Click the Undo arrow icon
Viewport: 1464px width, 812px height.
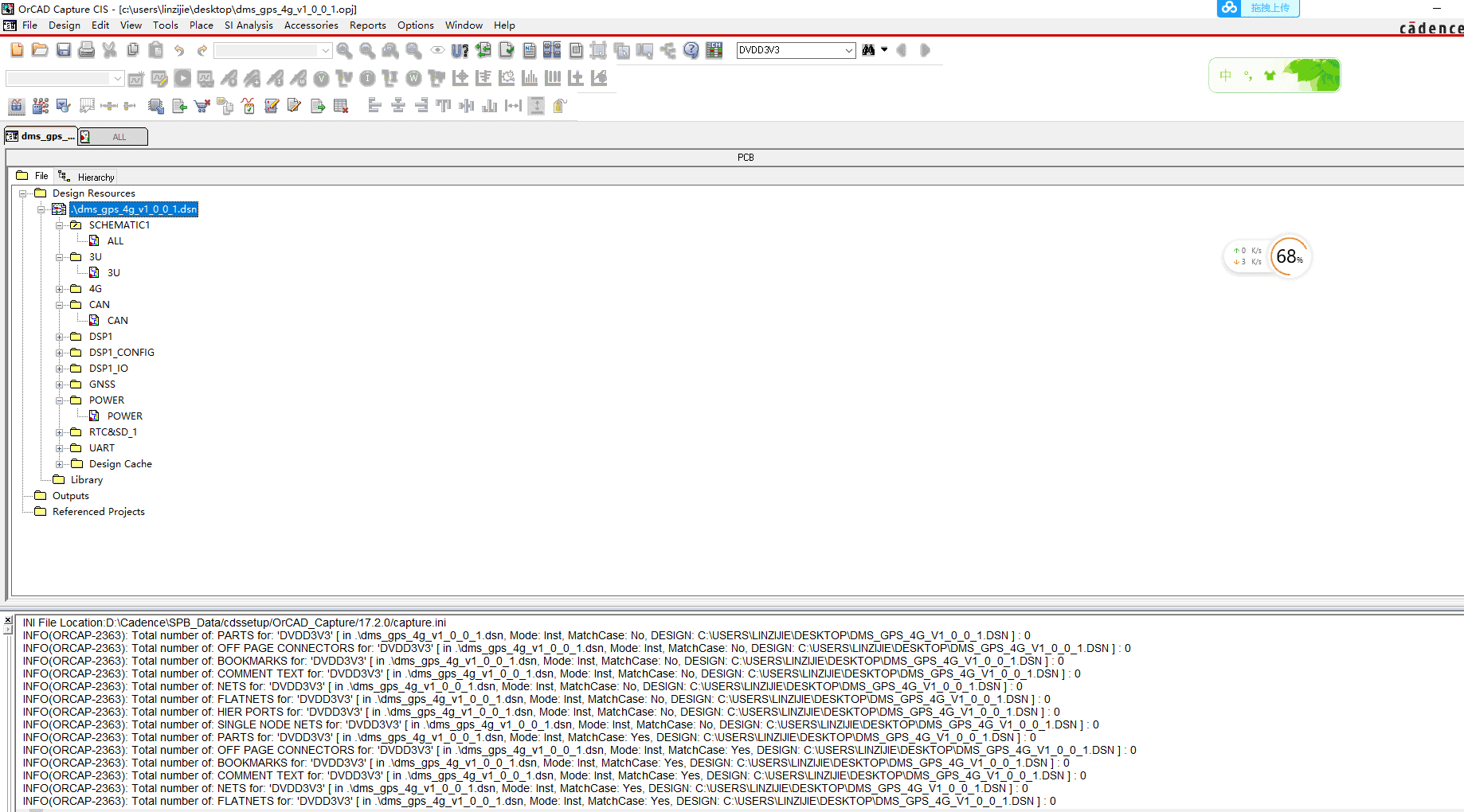coord(179,50)
